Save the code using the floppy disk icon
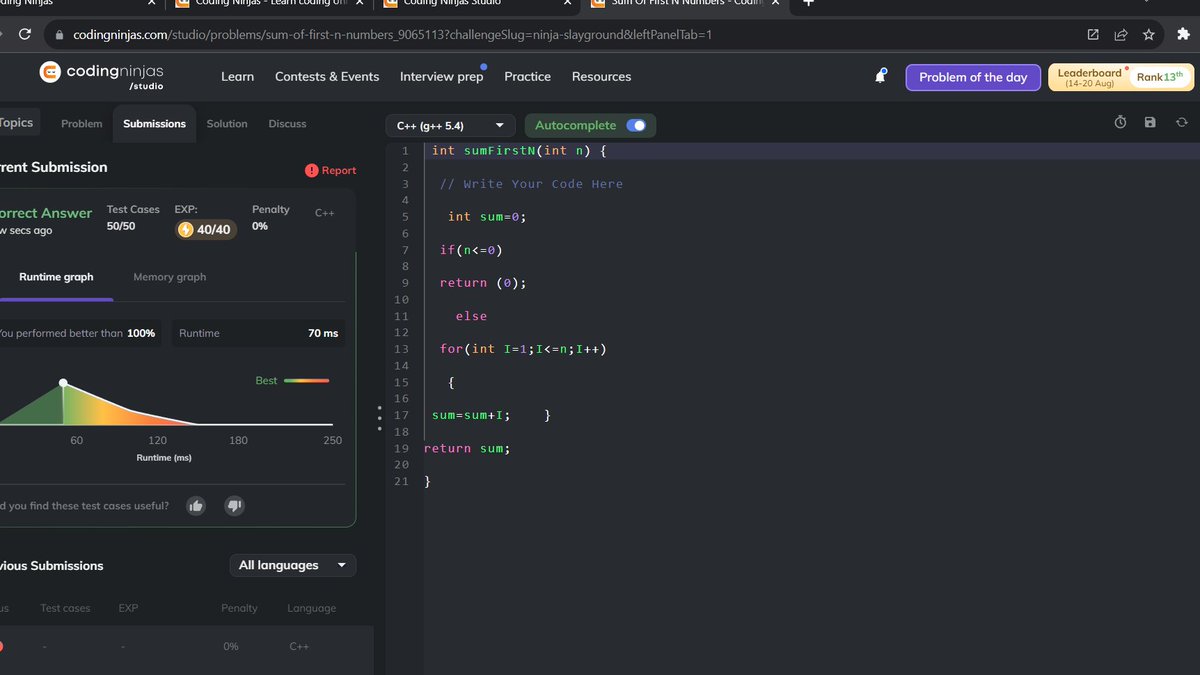The height and width of the screenshot is (675, 1200). tap(1150, 121)
